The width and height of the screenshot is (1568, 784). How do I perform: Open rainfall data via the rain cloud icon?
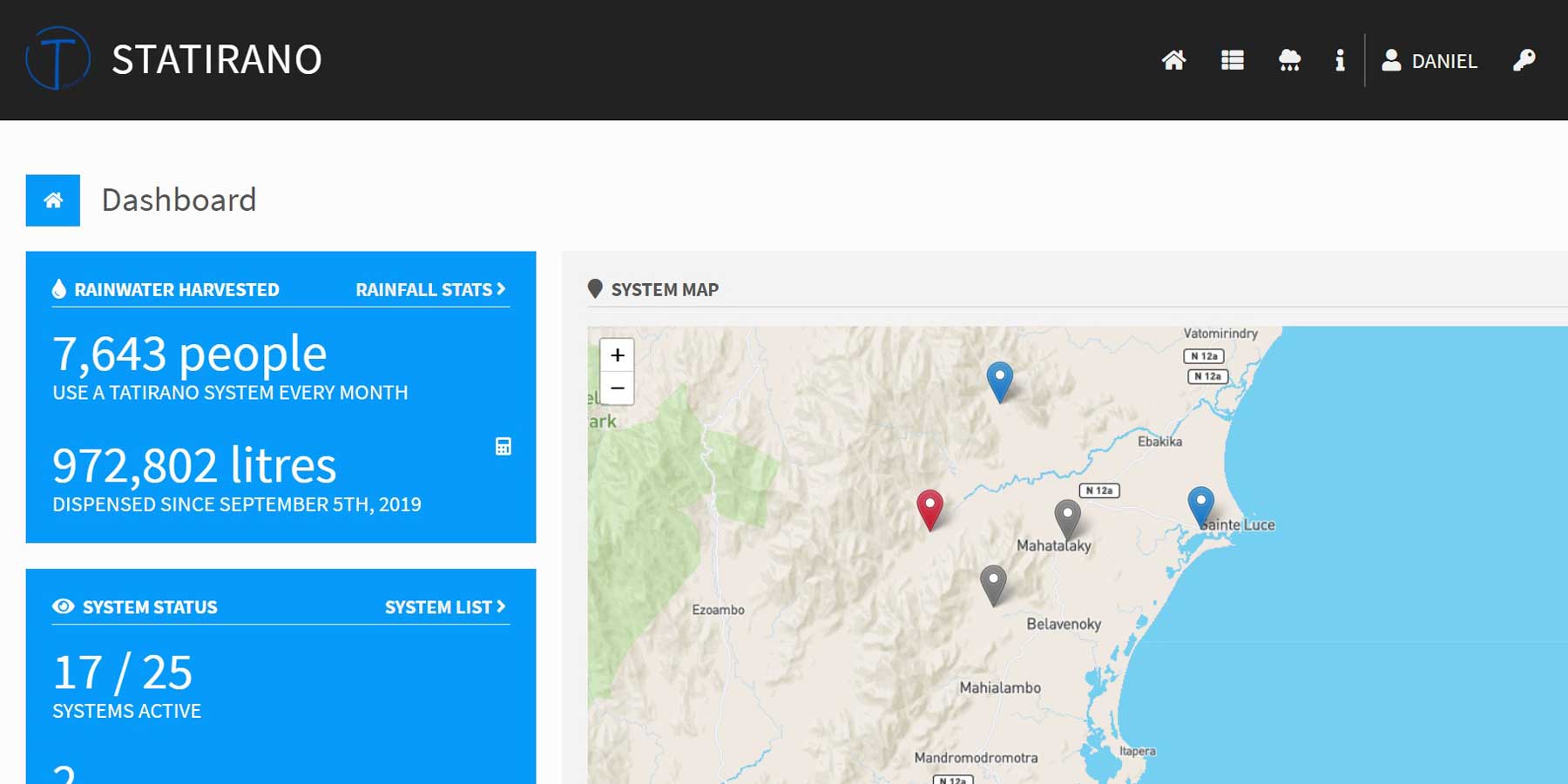(x=1288, y=60)
